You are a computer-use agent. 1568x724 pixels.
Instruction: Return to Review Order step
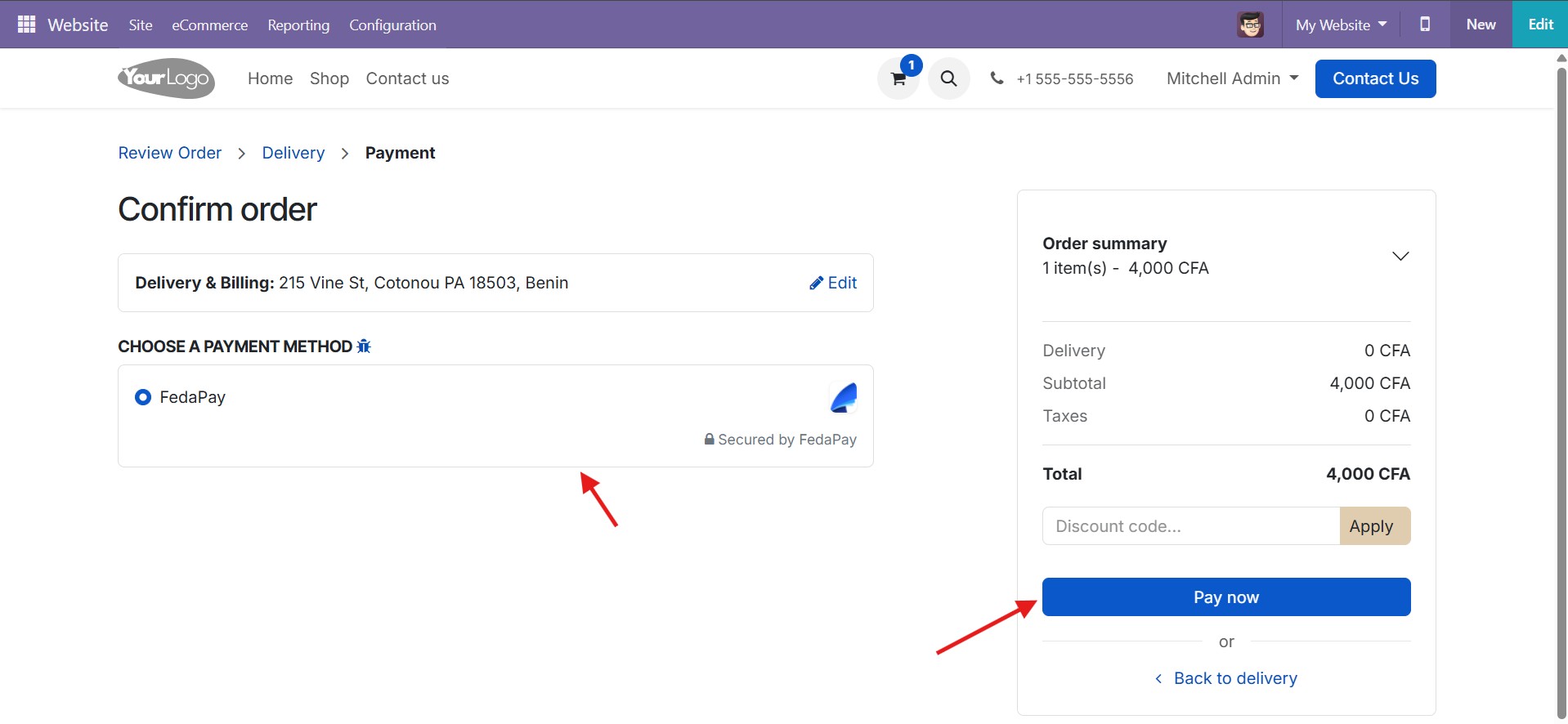[170, 153]
